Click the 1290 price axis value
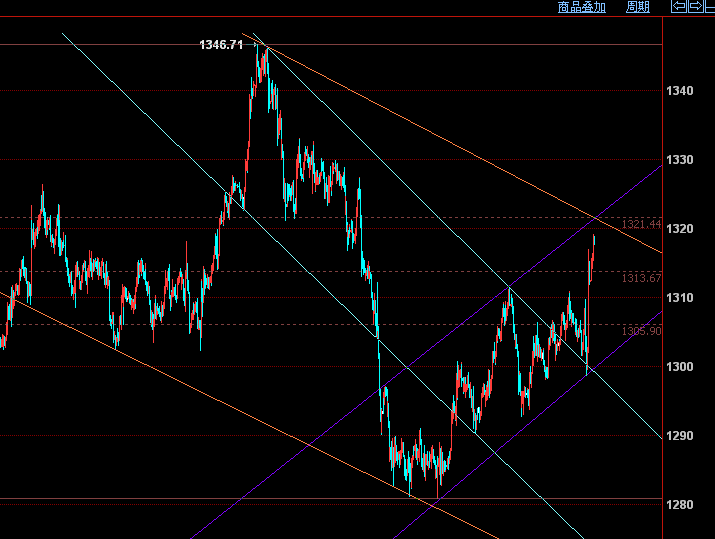Viewport: 715px width, 539px height. pos(679,435)
